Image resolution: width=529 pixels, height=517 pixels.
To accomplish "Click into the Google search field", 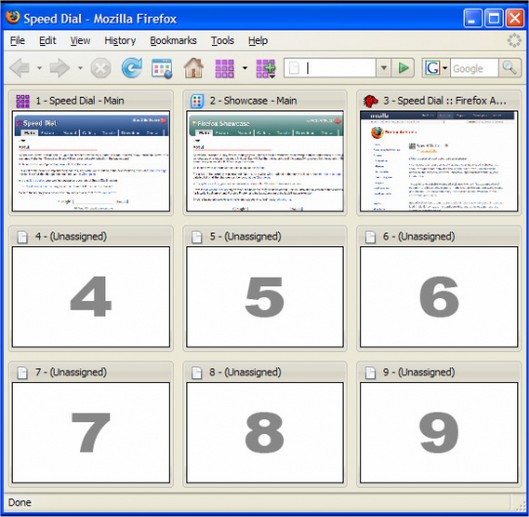I will pyautogui.click(x=474, y=69).
